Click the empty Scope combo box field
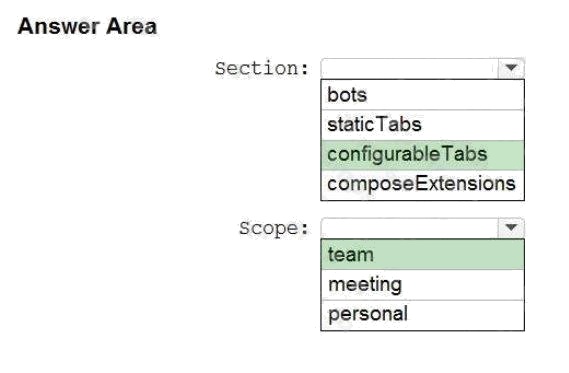Viewport: 569px width, 373px height. 422,228
